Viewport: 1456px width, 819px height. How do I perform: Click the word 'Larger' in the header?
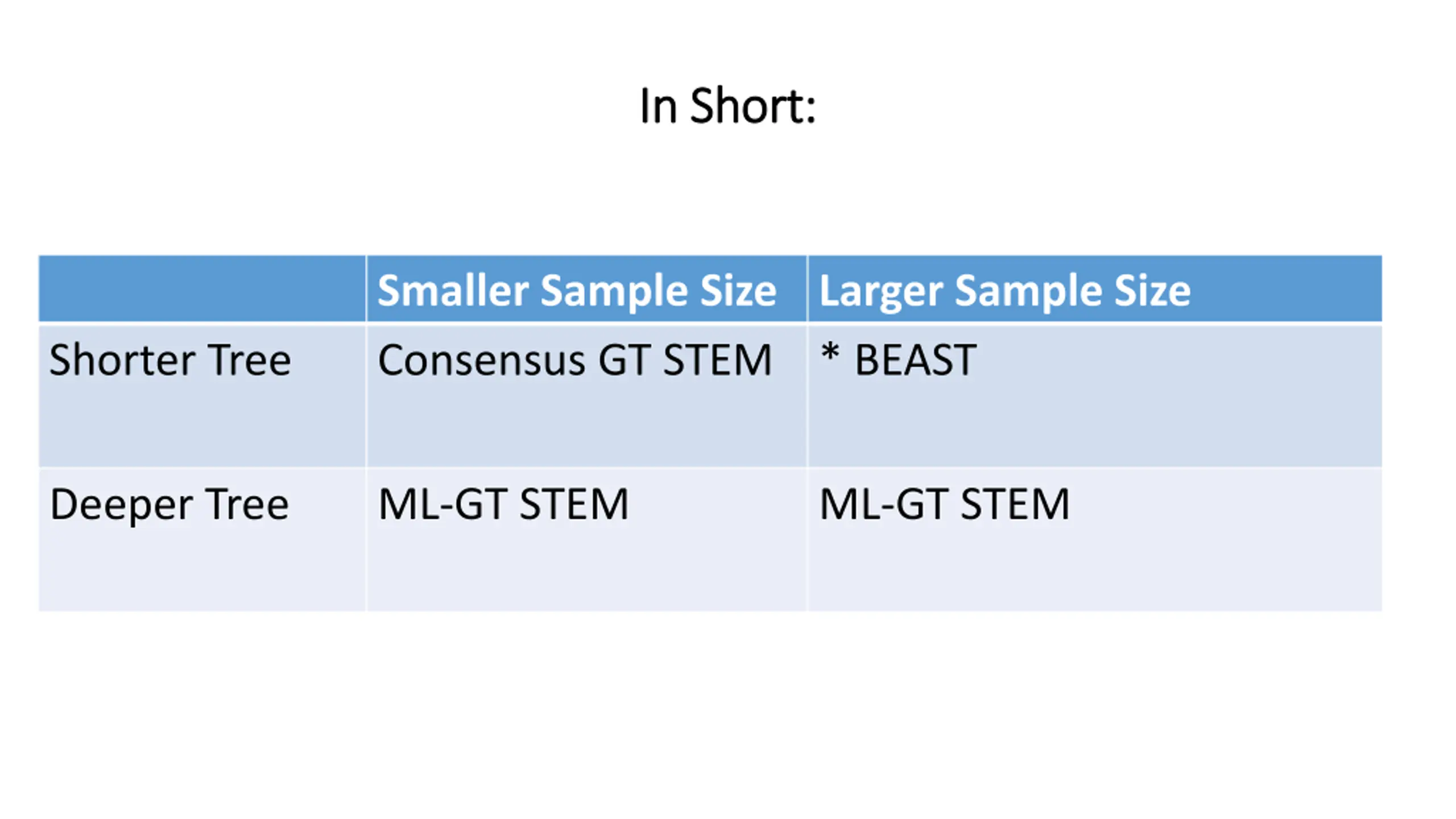pyautogui.click(x=881, y=292)
